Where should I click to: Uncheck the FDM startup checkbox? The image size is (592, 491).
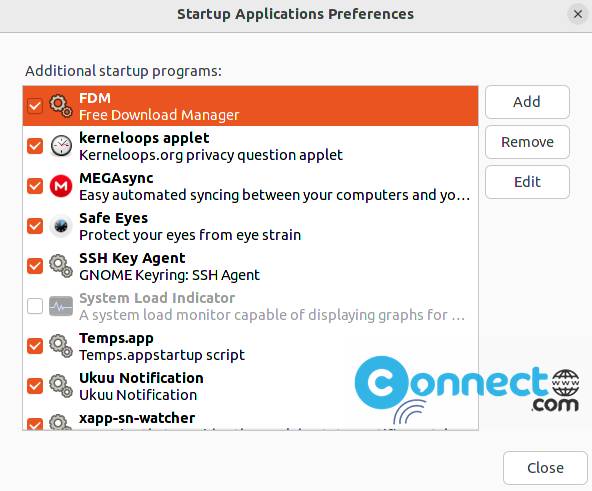(x=35, y=106)
